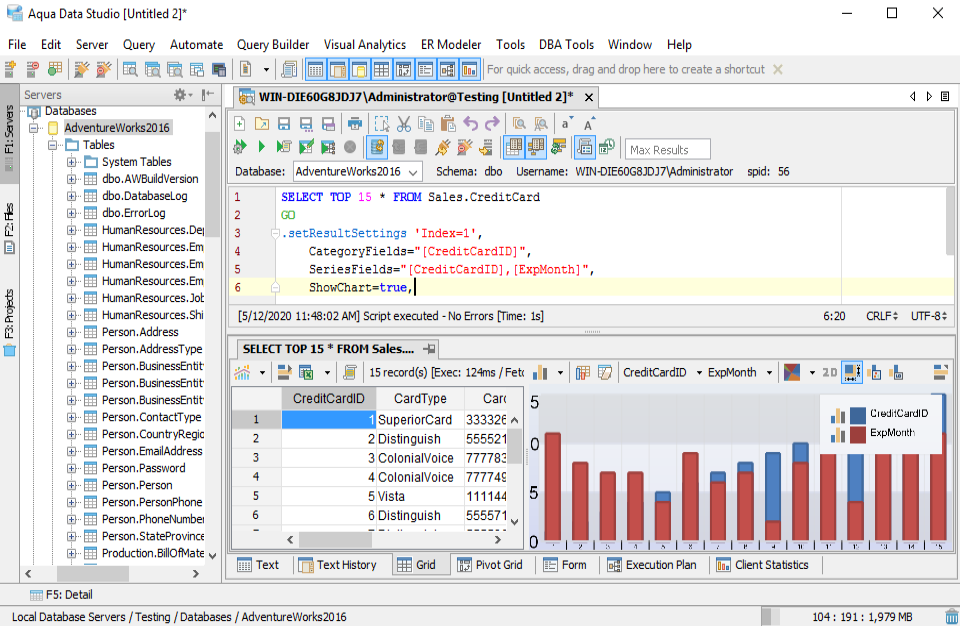The image size is (960, 626).
Task: Open the Database AdventureWorks2016 dropdown
Action: pos(358,172)
